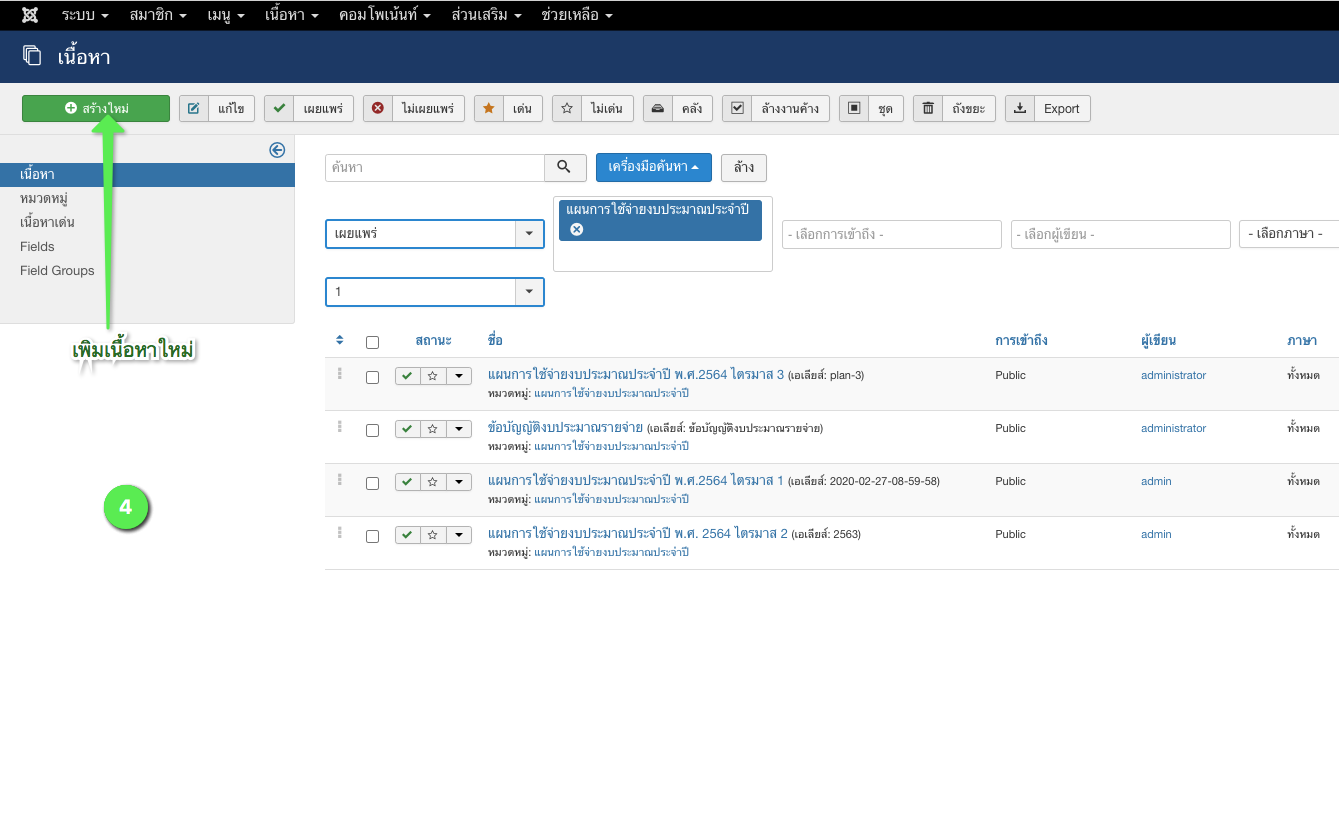The height and width of the screenshot is (829, 1339).
Task: Collapse sidebar with the left arrow icon
Action: [277, 150]
